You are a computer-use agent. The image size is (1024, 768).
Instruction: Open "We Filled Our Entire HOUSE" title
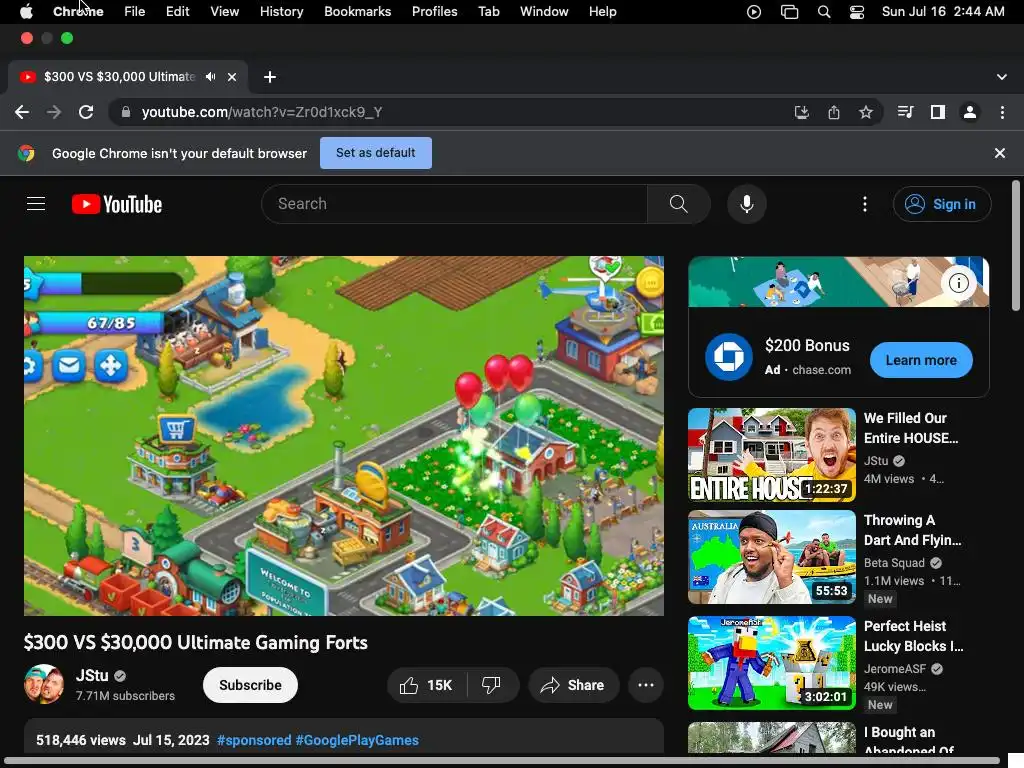click(911, 428)
